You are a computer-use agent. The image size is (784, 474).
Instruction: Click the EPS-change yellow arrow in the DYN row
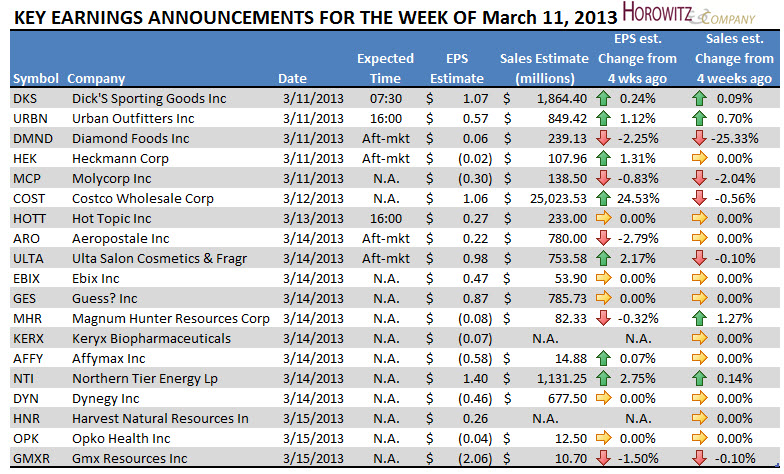pos(604,398)
